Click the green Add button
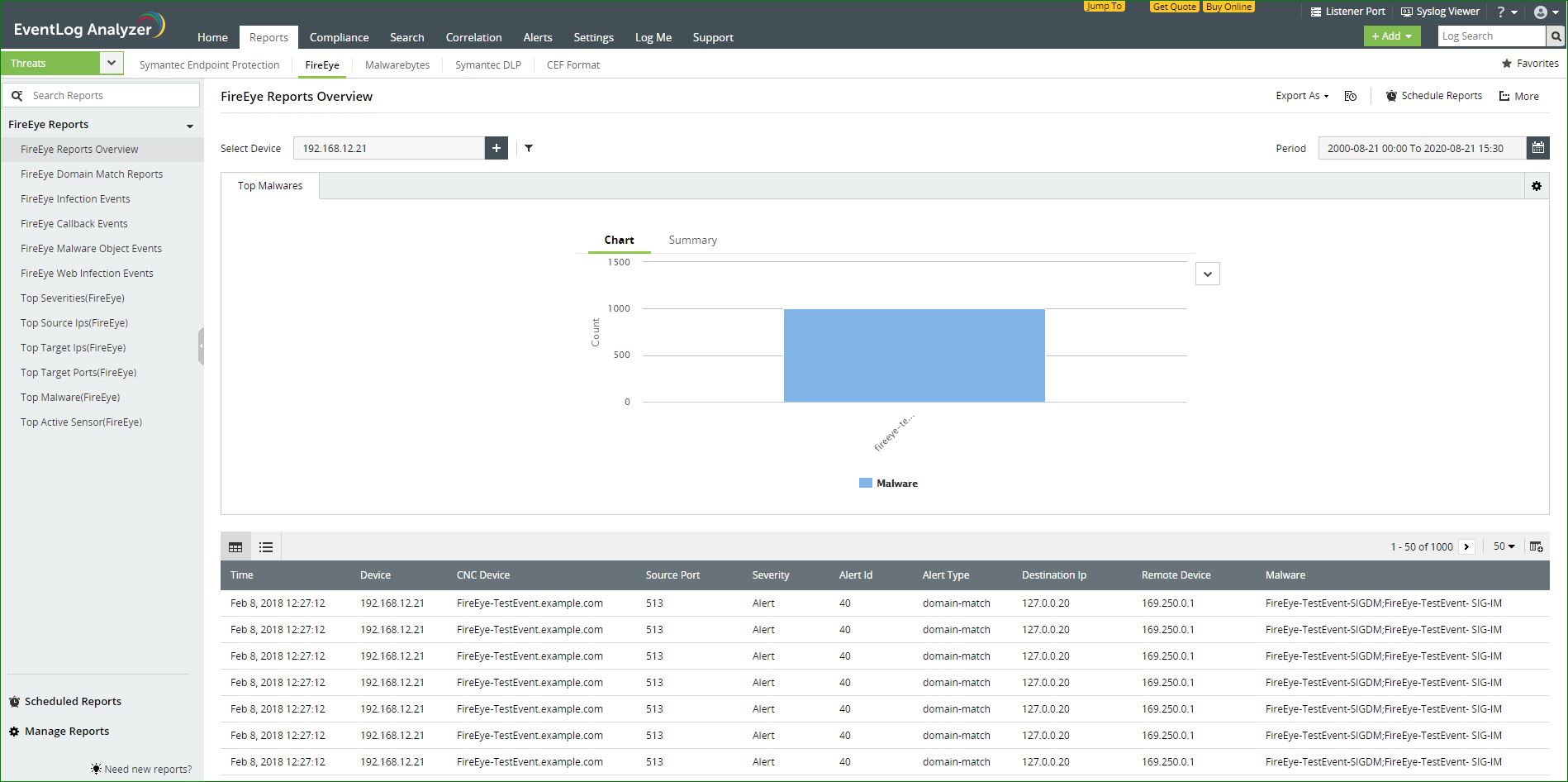This screenshot has height=782, width=1568. [1391, 36]
